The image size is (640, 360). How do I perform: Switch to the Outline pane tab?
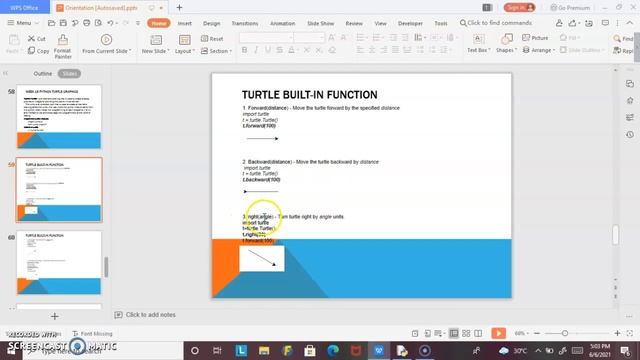[43, 73]
